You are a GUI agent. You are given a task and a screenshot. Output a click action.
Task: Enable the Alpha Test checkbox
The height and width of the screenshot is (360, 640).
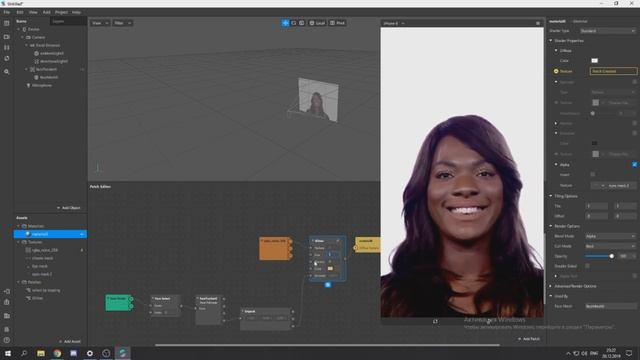(635, 276)
